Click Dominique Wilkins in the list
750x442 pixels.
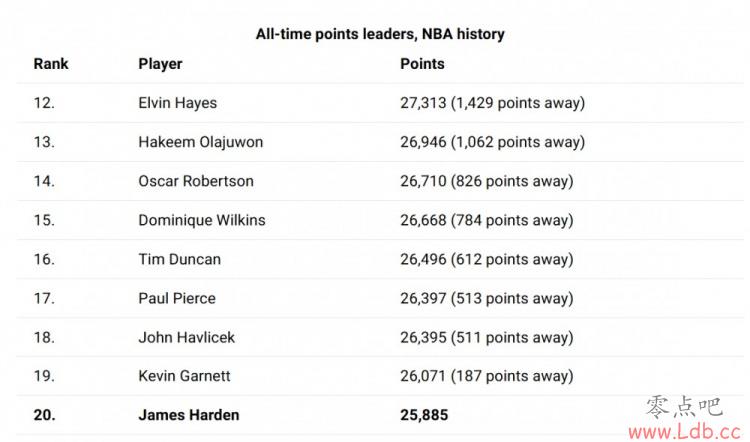(x=202, y=221)
